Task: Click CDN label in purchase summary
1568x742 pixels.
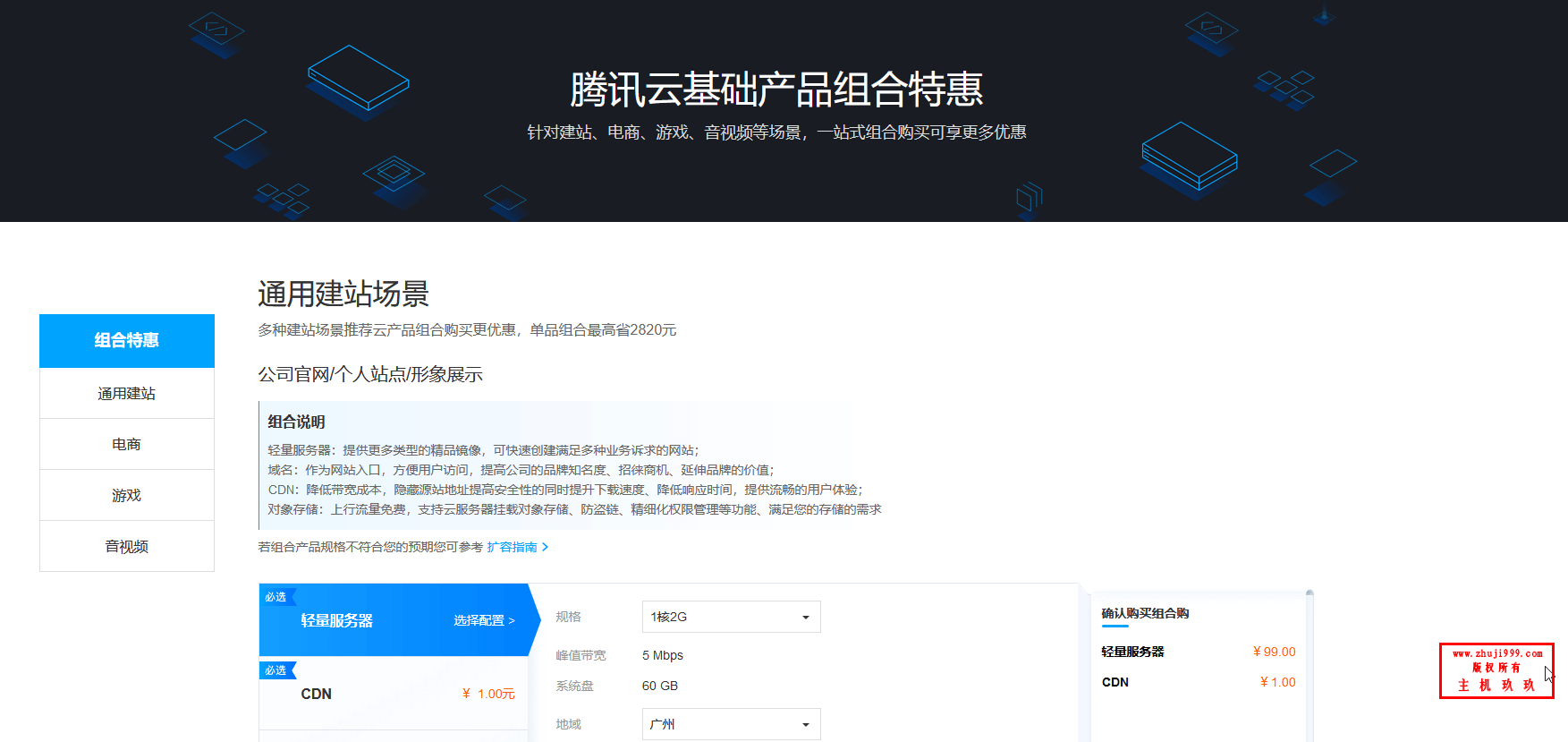Action: coord(1115,682)
